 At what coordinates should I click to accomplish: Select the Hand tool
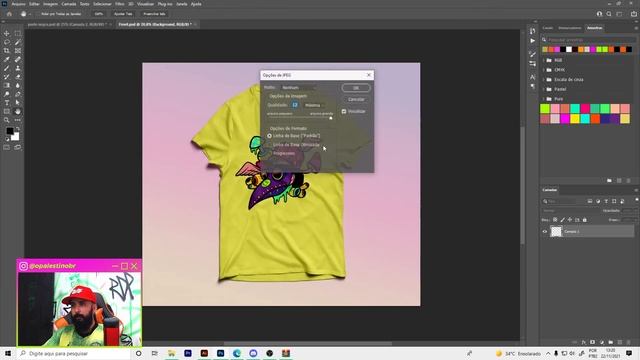click(18, 111)
